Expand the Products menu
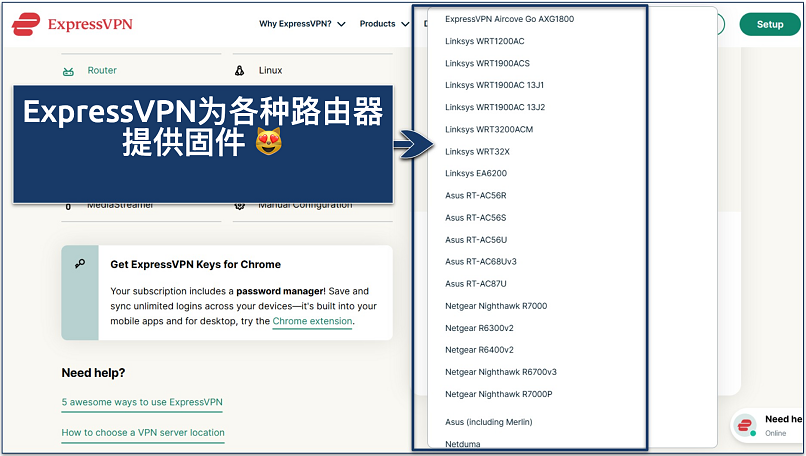Viewport: 806px width, 456px height. pos(383,24)
